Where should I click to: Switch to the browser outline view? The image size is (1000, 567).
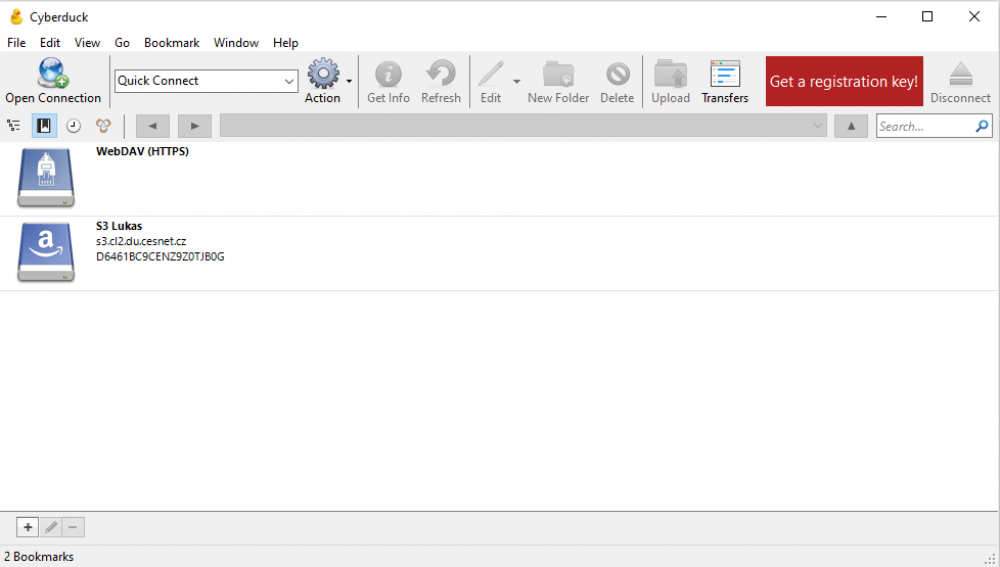tap(14, 126)
